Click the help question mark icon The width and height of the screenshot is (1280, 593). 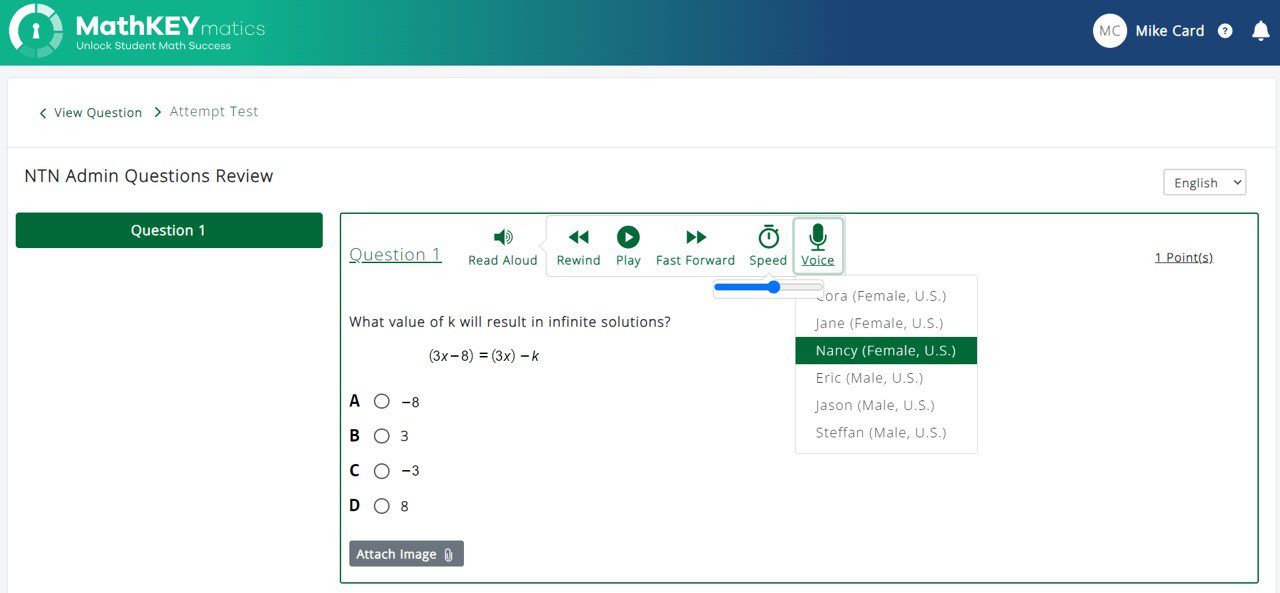point(1225,31)
